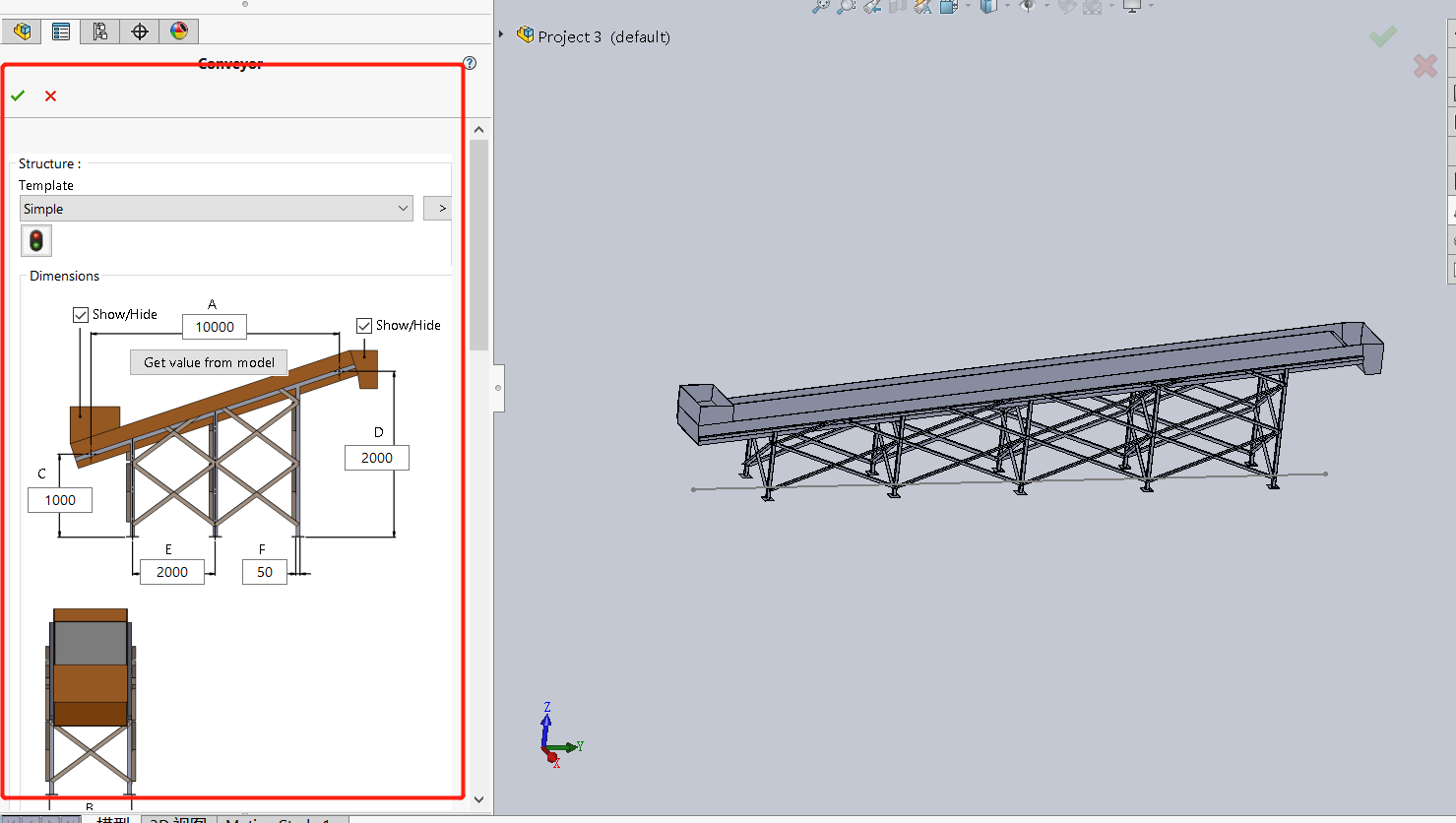1456x823 pixels.
Task: Click the panel vertical scrollbar thumb
Action: coord(479,245)
